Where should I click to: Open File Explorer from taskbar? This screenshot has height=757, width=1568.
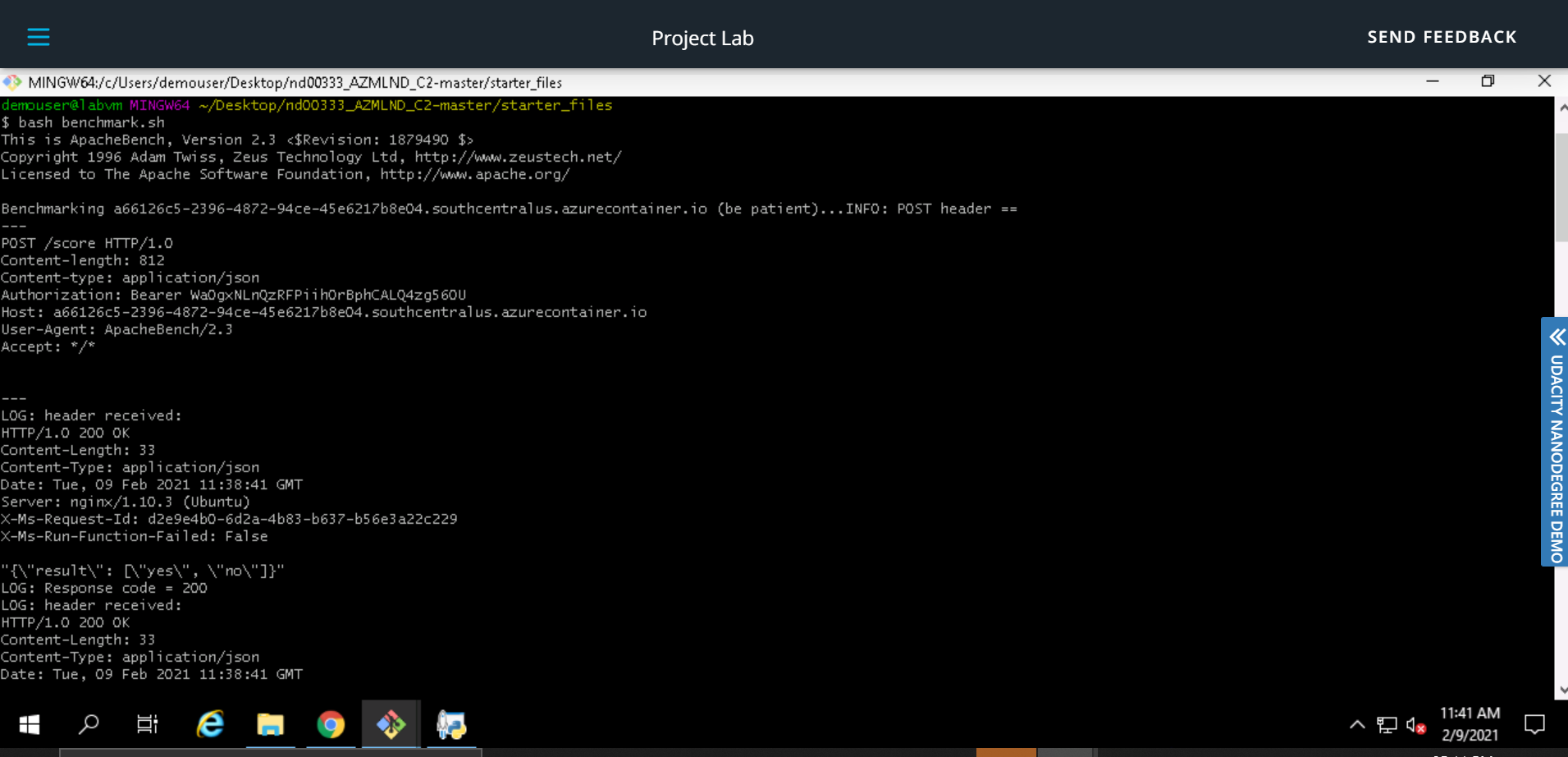(x=270, y=724)
